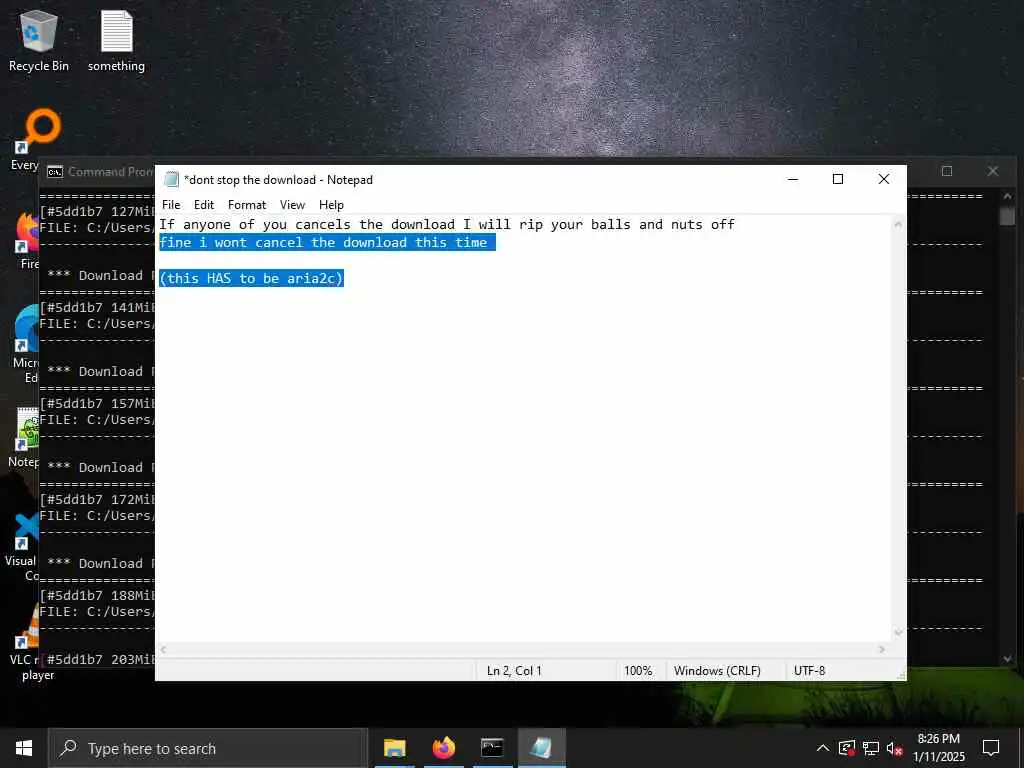Open the network status tray icon
Screen dimensions: 1024x768
click(871, 748)
